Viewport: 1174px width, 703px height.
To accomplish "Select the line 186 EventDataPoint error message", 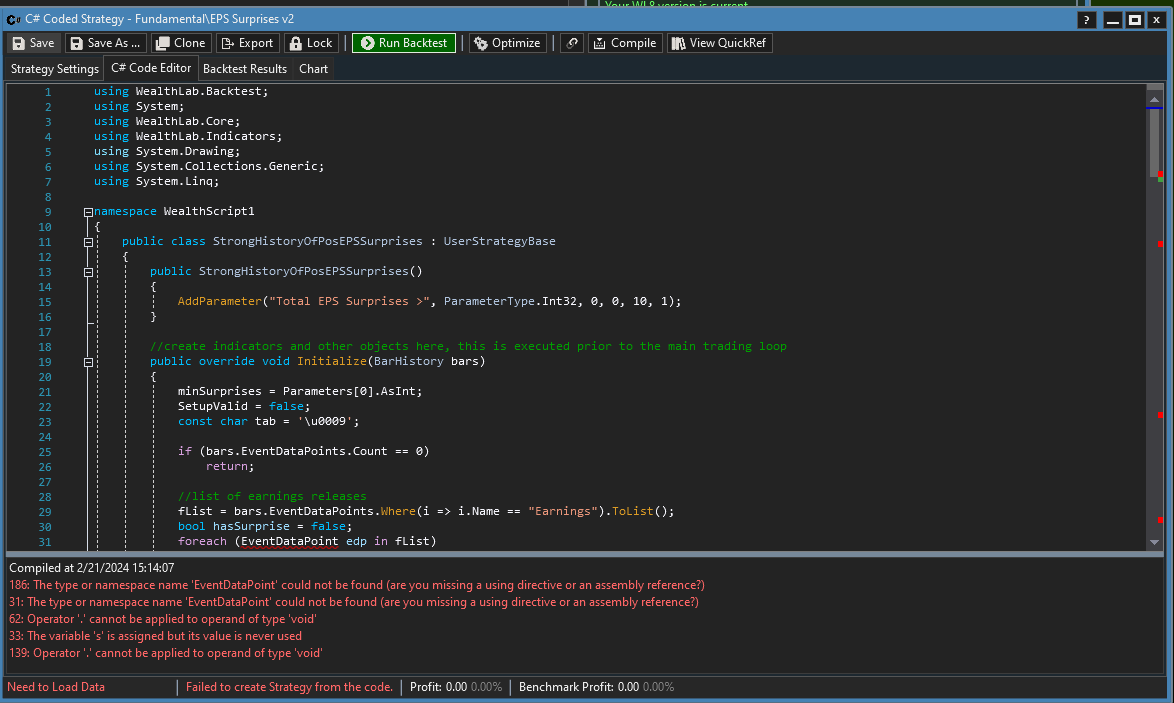I will [356, 585].
